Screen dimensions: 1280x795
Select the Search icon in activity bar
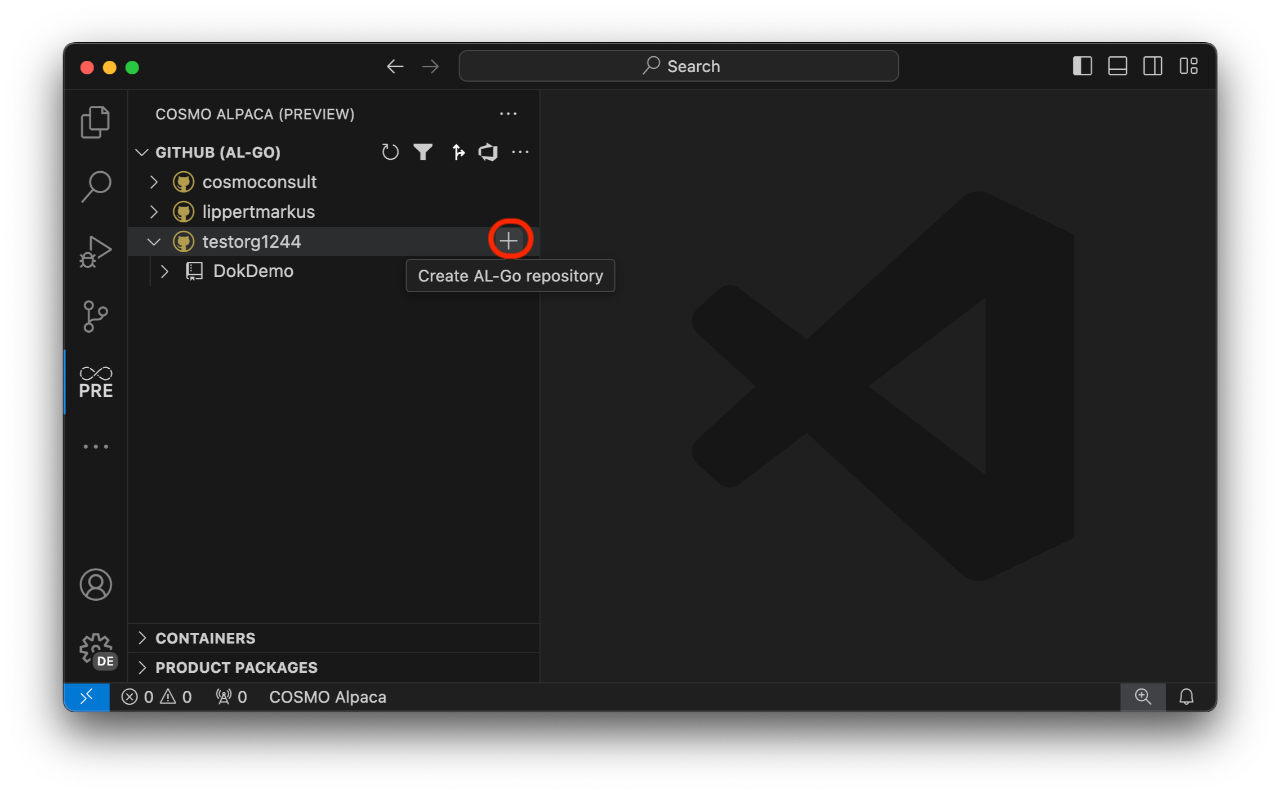click(x=95, y=186)
